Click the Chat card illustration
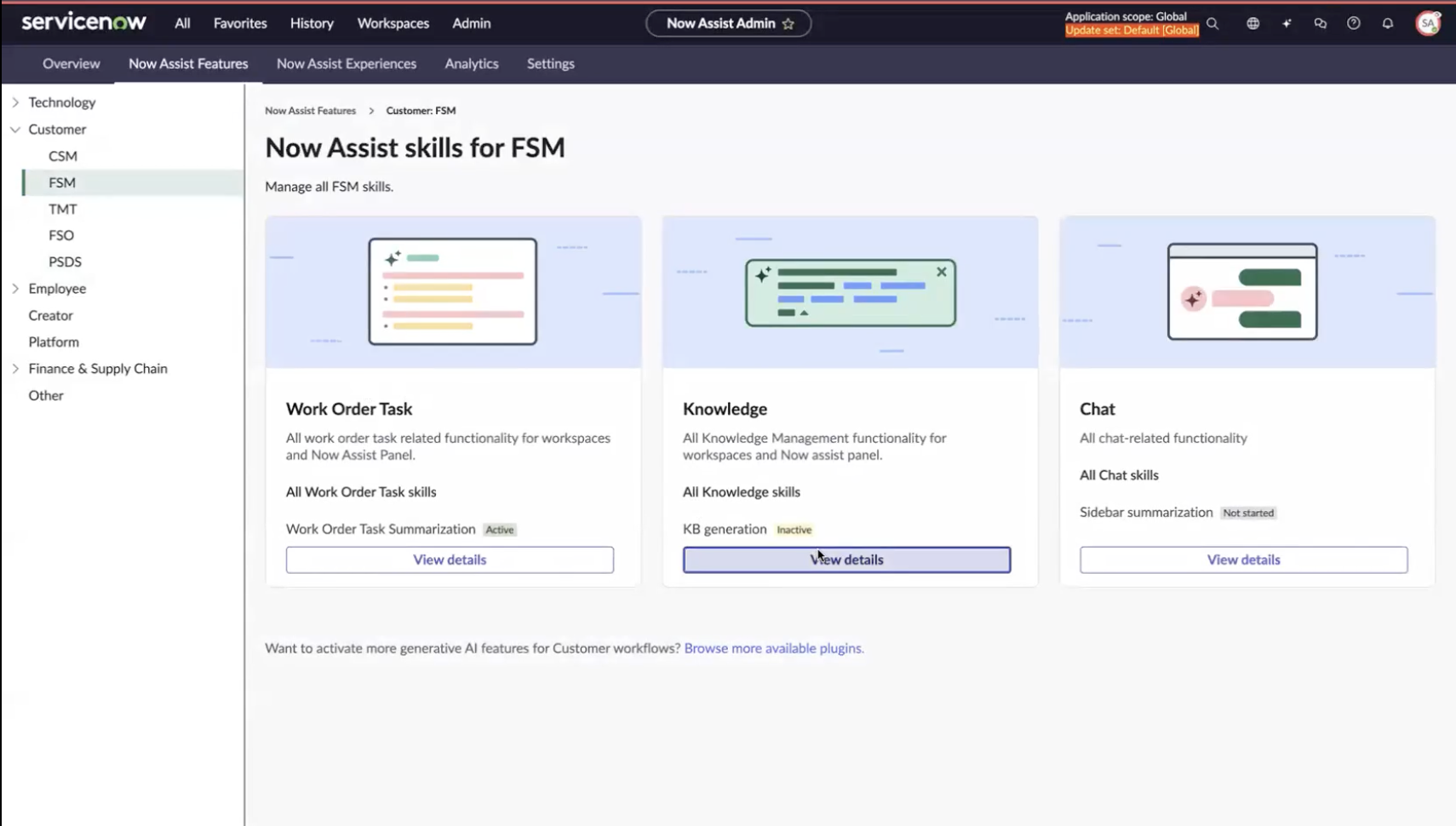The image size is (1456, 826). click(x=1247, y=291)
